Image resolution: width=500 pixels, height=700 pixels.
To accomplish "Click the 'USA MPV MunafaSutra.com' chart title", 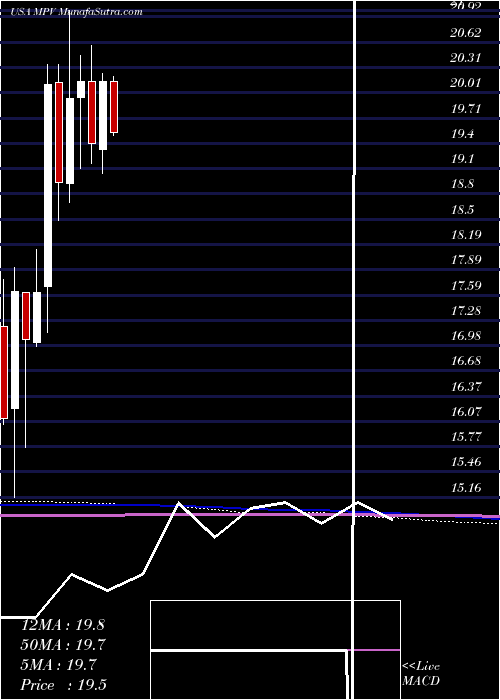I will click(77, 12).
